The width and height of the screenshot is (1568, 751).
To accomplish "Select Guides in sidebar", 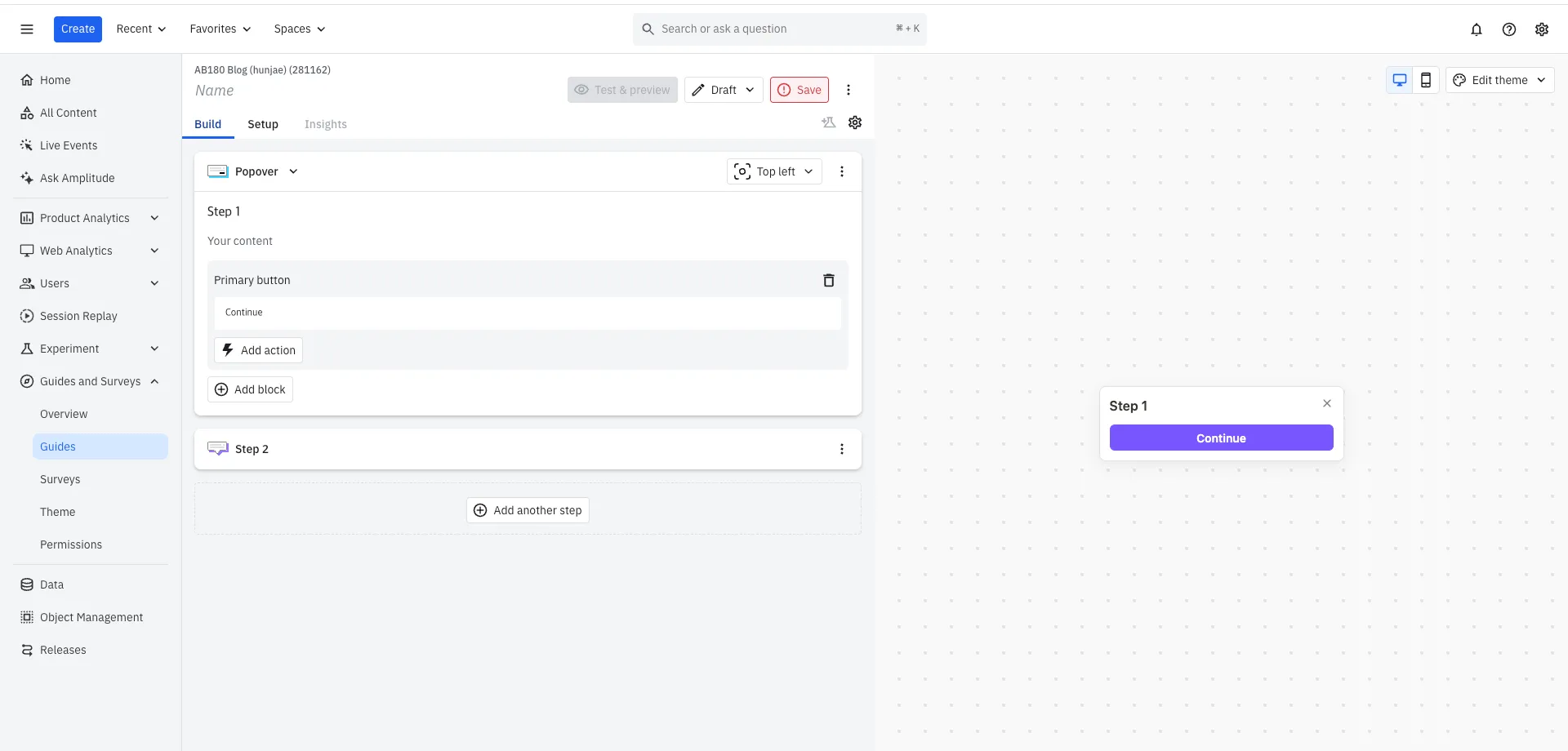I will click(x=100, y=447).
